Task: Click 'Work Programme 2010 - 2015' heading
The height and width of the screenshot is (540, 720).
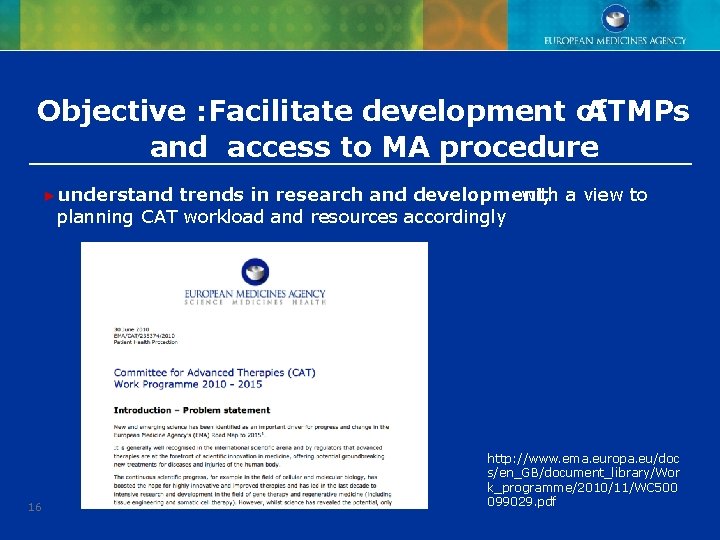Action: [188, 384]
